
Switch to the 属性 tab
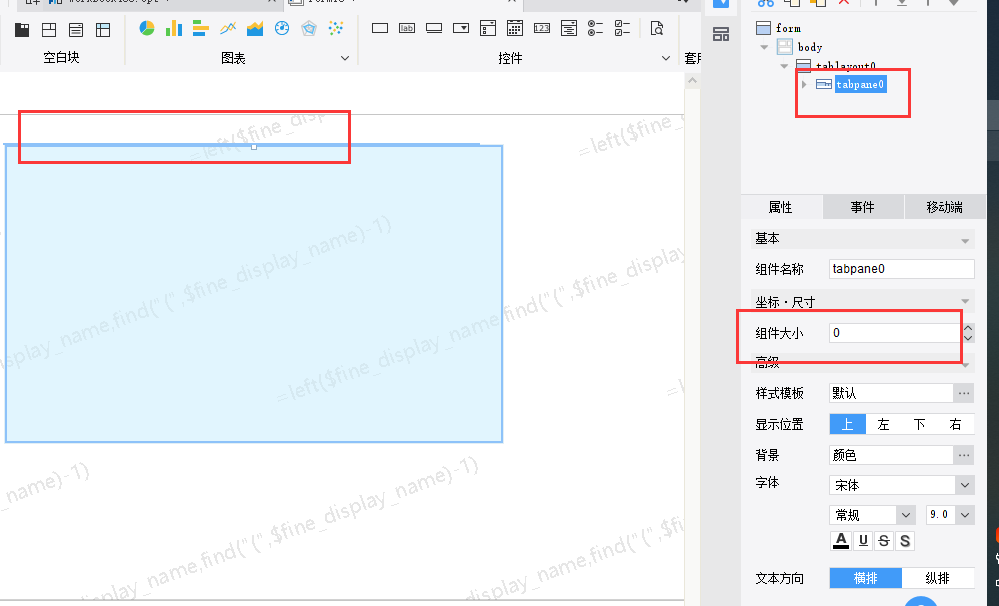[x=780, y=207]
